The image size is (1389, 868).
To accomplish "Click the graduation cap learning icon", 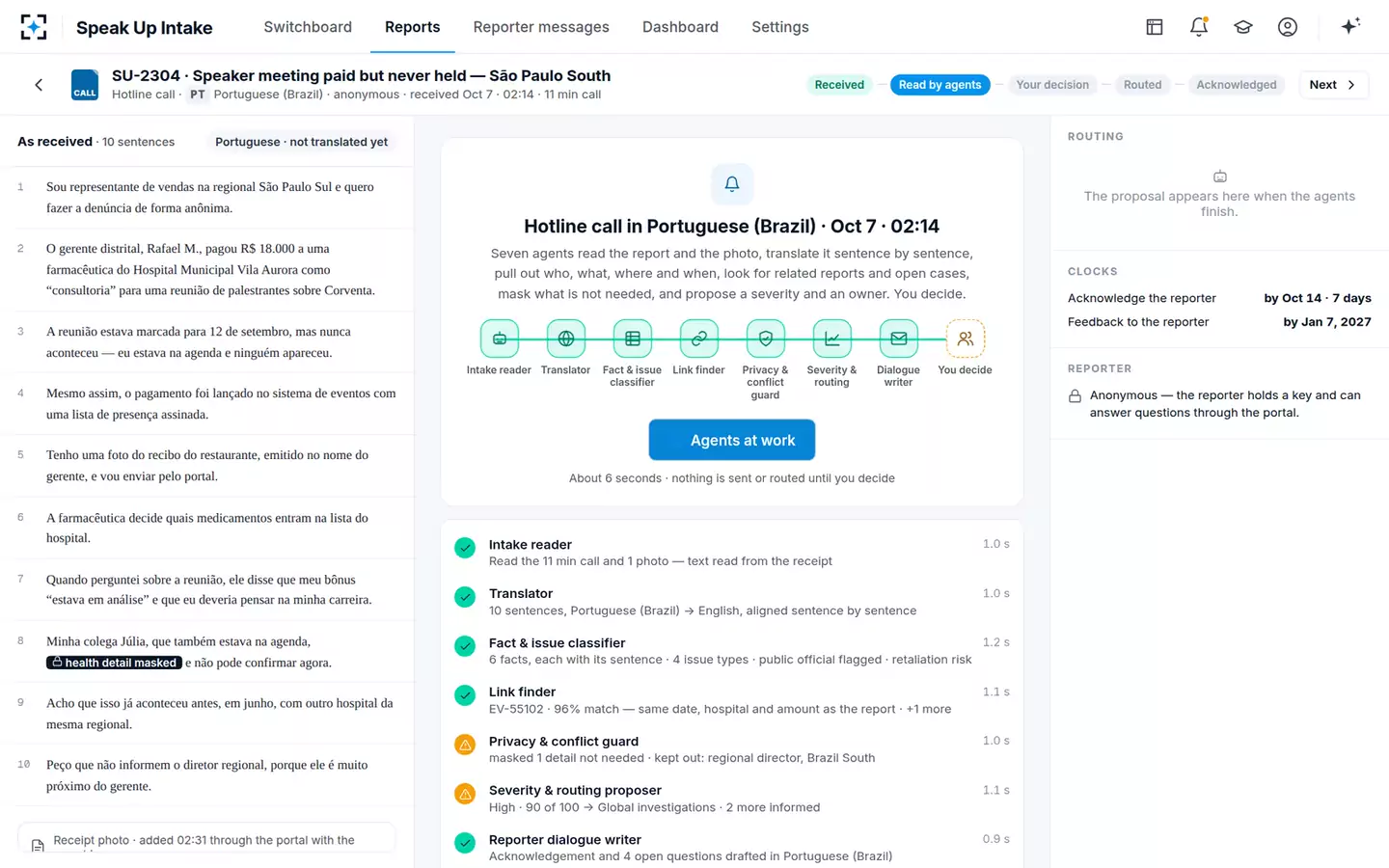I will point(1243,27).
